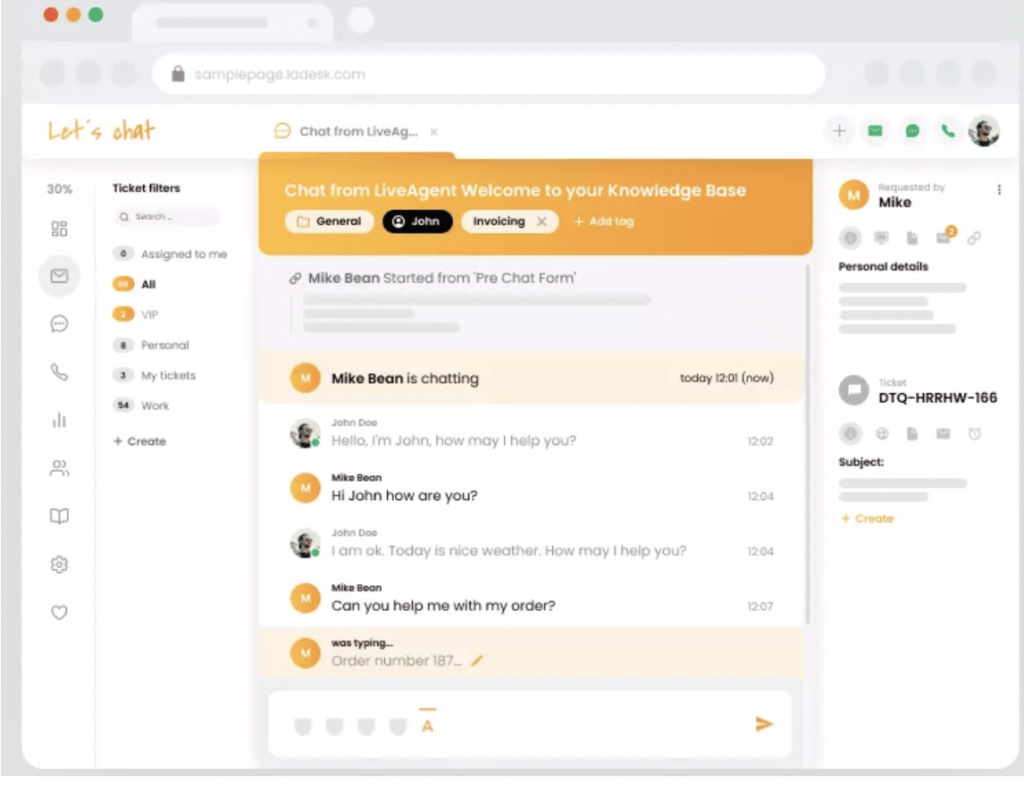
Task: Open the dashboard grid icon in sidebar
Action: [x=59, y=228]
